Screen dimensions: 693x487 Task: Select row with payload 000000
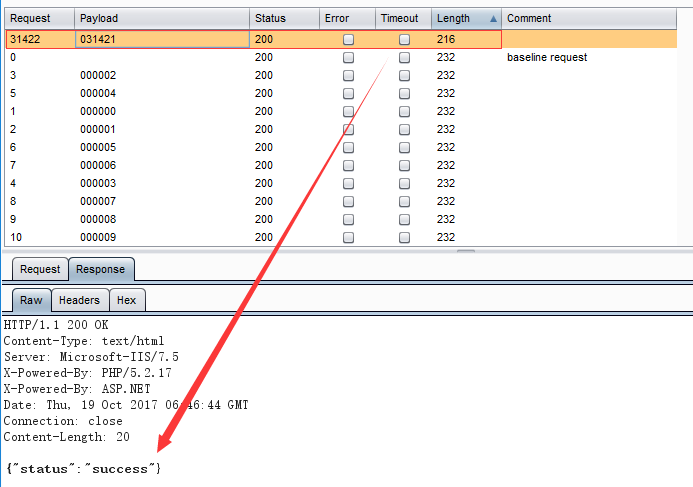pyautogui.click(x=341, y=112)
